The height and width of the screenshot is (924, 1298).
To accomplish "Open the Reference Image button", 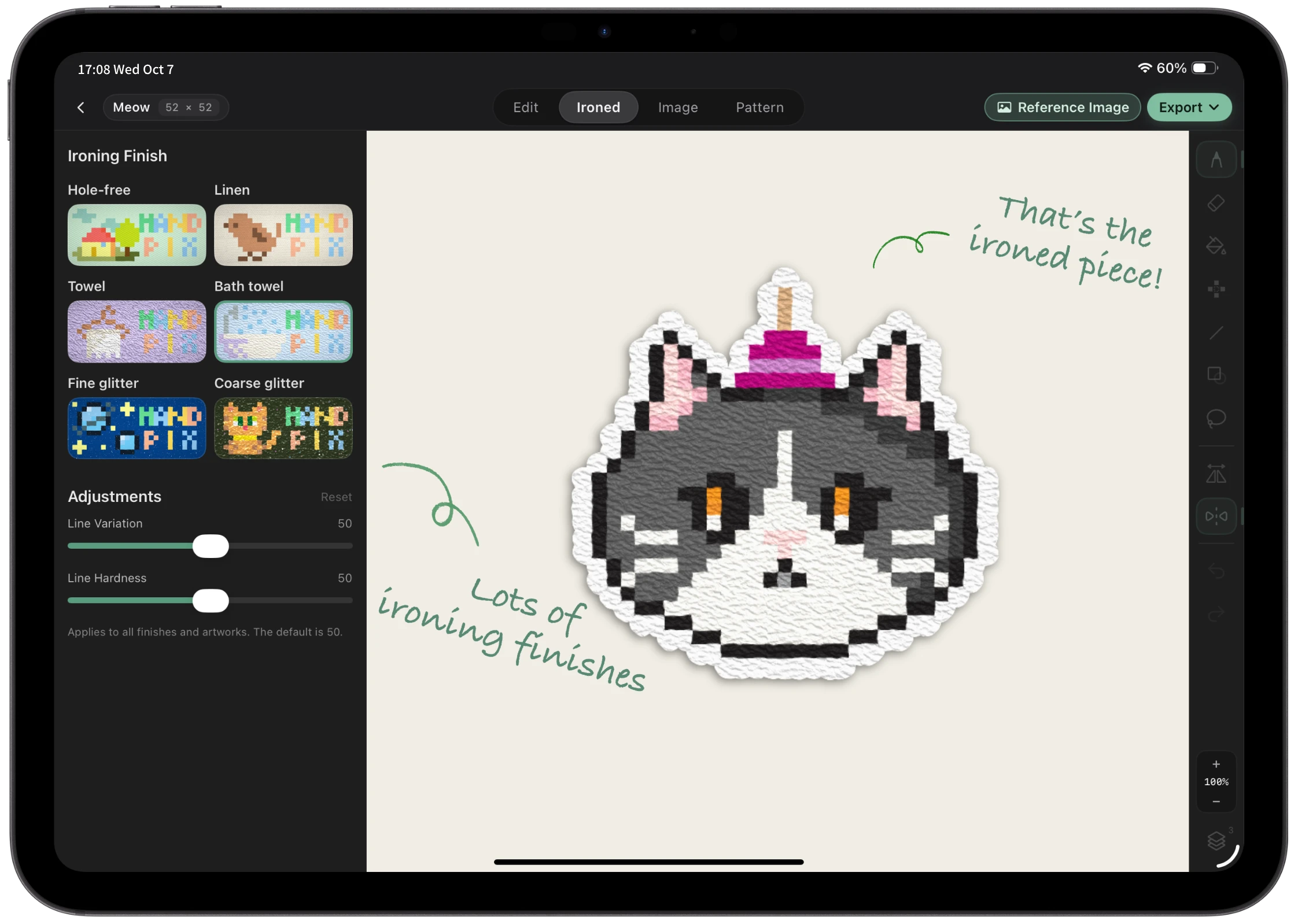I will click(1062, 108).
